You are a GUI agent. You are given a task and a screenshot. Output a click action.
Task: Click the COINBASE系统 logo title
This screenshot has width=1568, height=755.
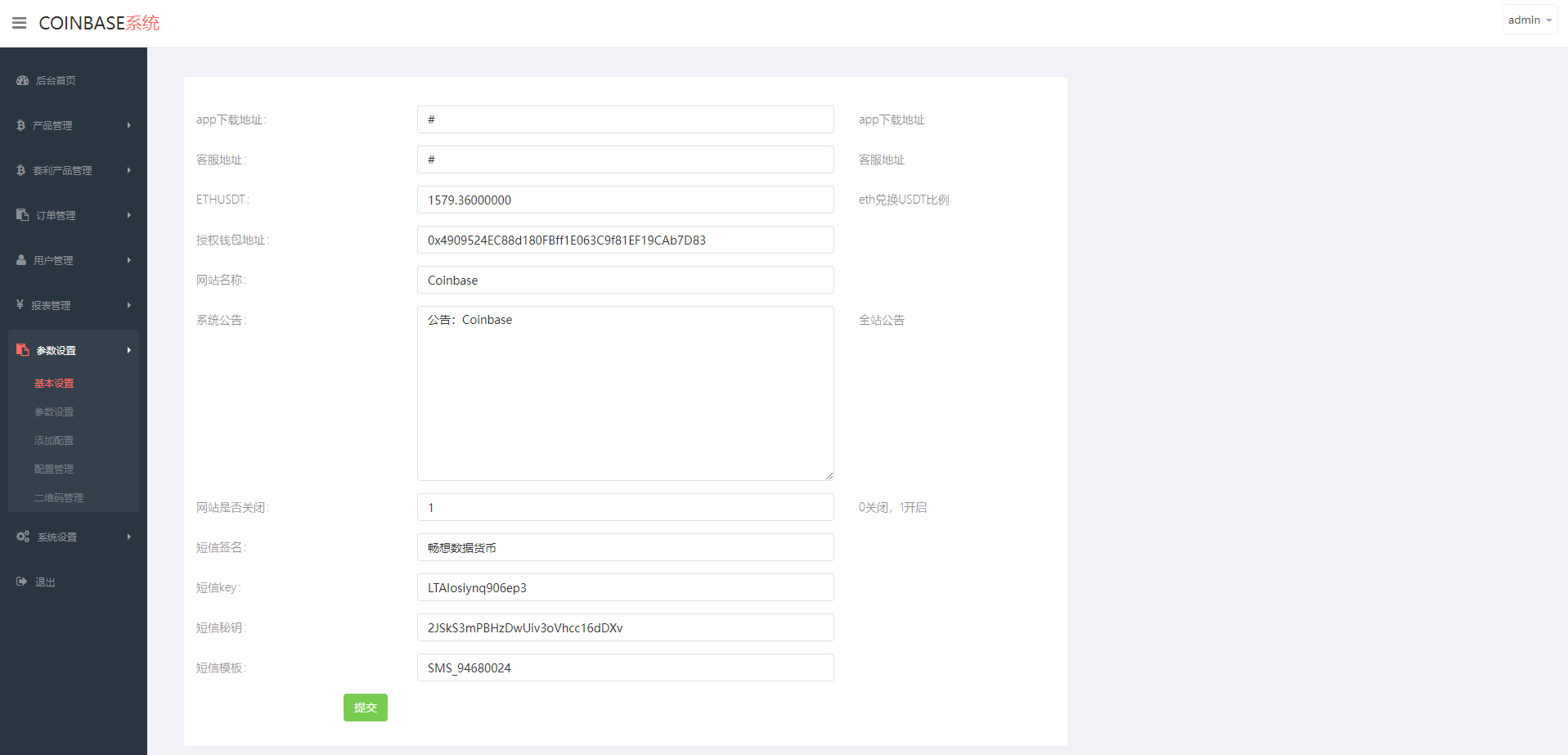click(99, 23)
